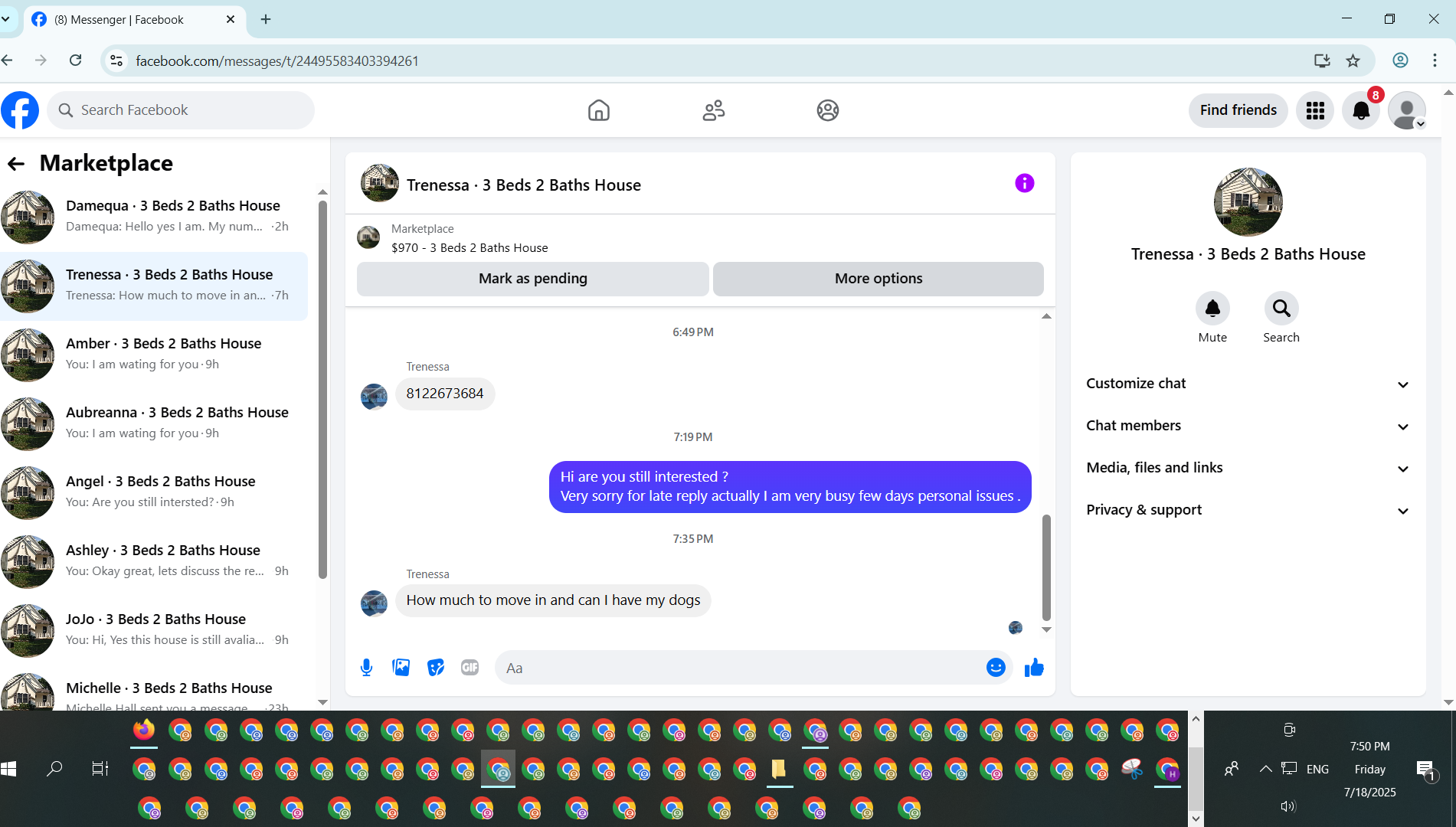The image size is (1456, 827).
Task: Open Trenessa conversation header title
Action: (524, 185)
